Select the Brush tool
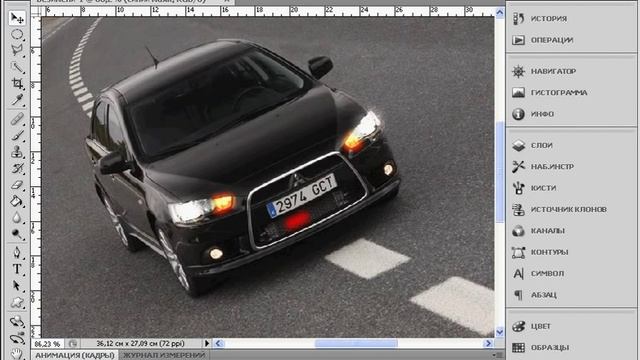 (x=17, y=136)
